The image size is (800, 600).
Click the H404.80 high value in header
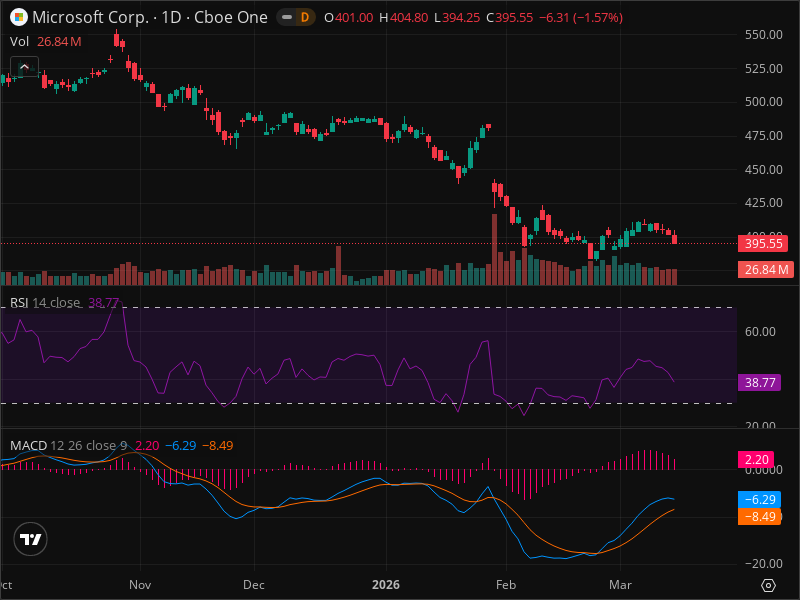click(404, 17)
